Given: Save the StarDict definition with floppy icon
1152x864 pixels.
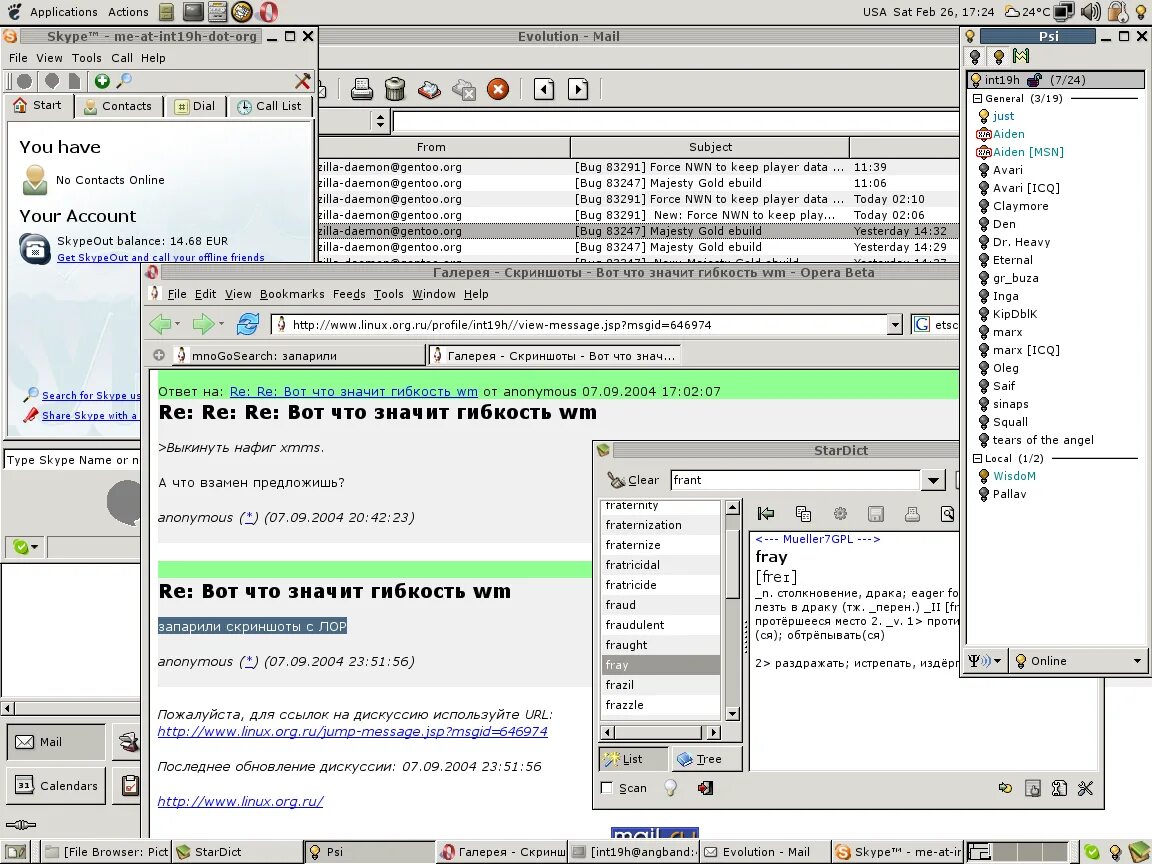Looking at the screenshot, I should point(876,514).
